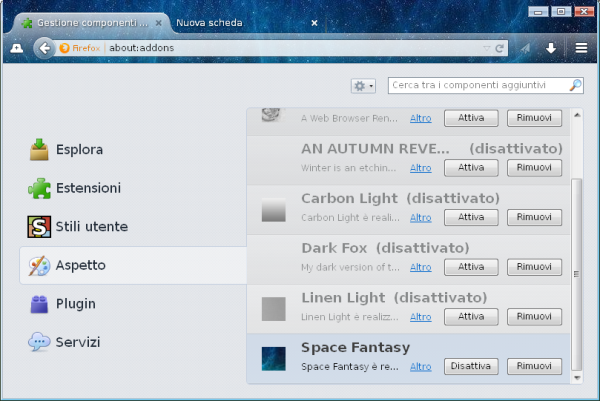The width and height of the screenshot is (600, 401).
Task: Click the magnifier search icon
Action: [x=575, y=85]
